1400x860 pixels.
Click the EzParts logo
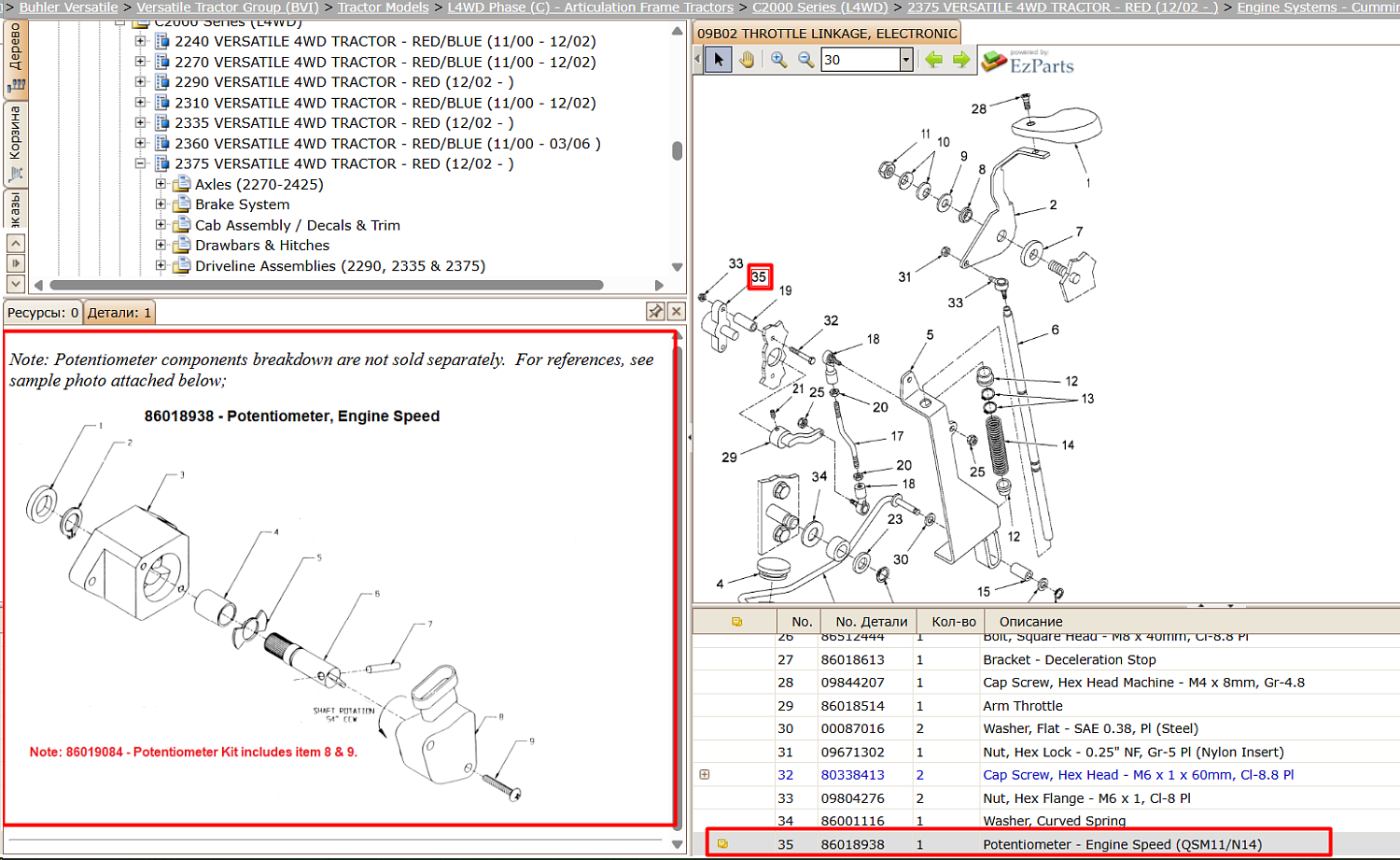(x=1028, y=62)
